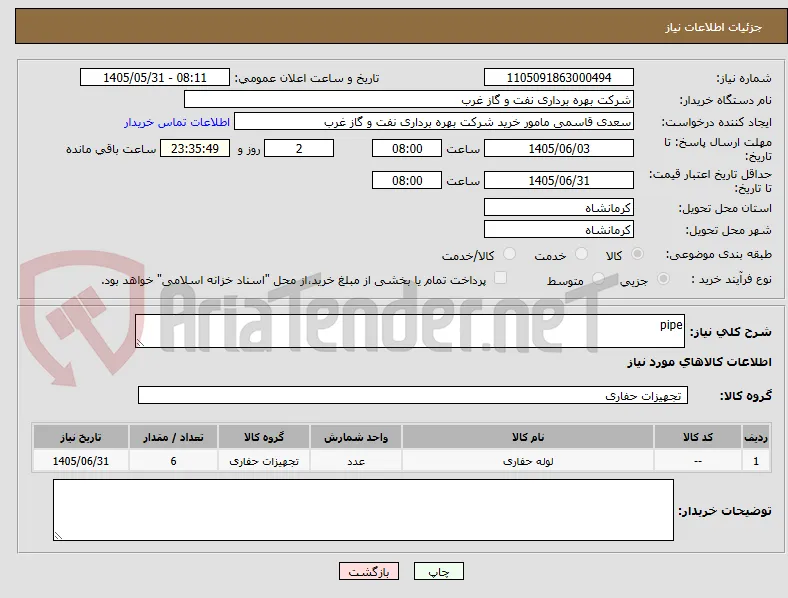The width and height of the screenshot is (788, 598).
Task: Click the row number 1 cell
Action: [756, 461]
